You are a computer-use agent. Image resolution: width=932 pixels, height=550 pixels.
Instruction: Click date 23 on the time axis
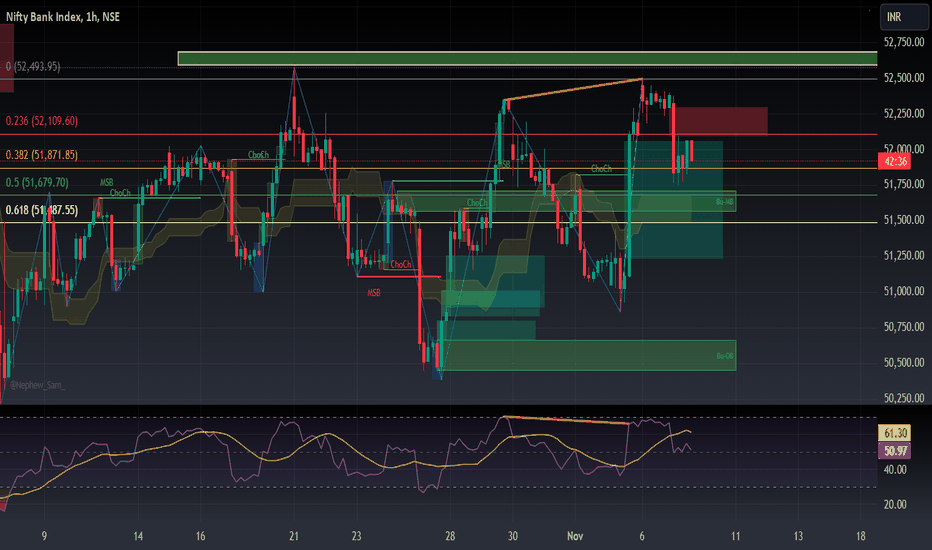click(x=356, y=536)
